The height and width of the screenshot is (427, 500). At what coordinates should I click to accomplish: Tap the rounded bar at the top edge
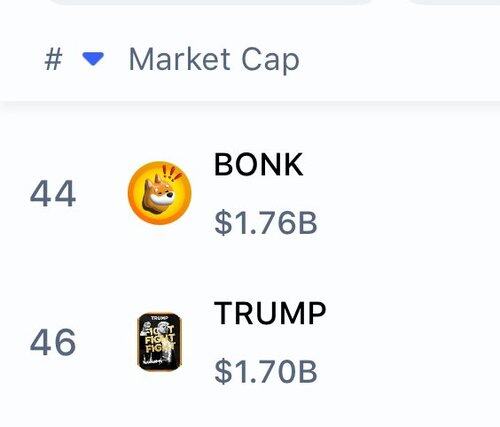point(210,2)
